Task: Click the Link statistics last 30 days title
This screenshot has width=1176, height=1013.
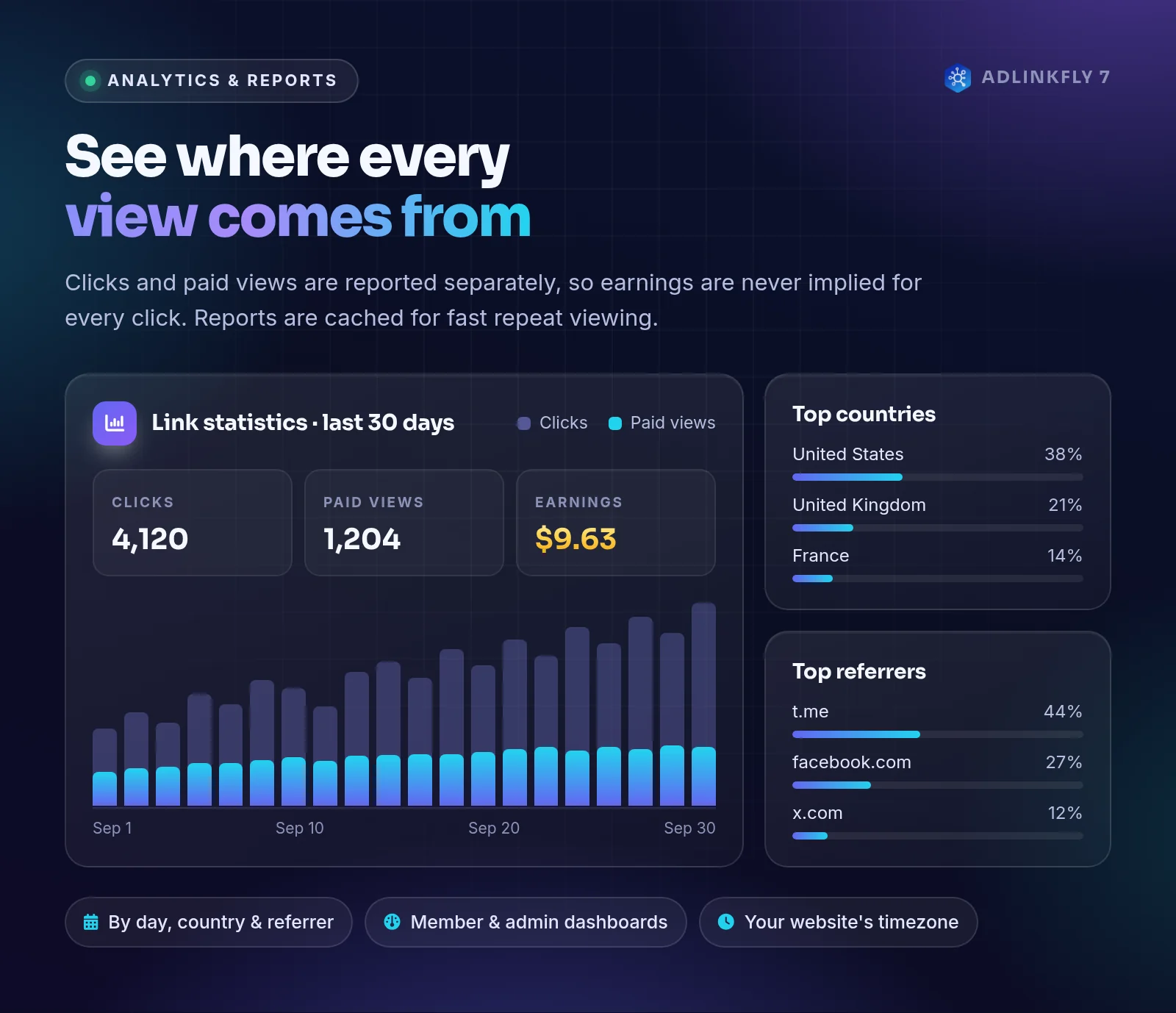Action: [x=303, y=423]
